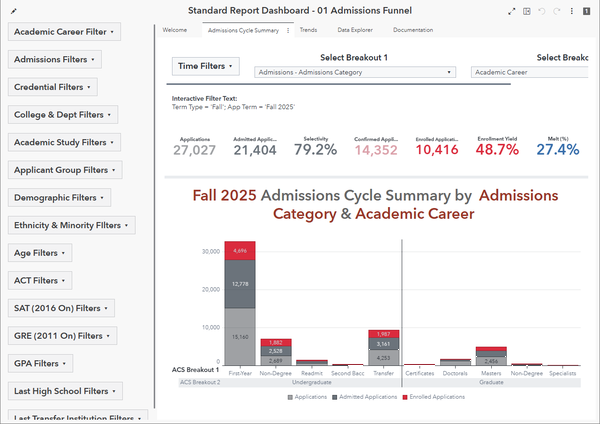Open the Documentation tab
600x424 pixels.
413,30
